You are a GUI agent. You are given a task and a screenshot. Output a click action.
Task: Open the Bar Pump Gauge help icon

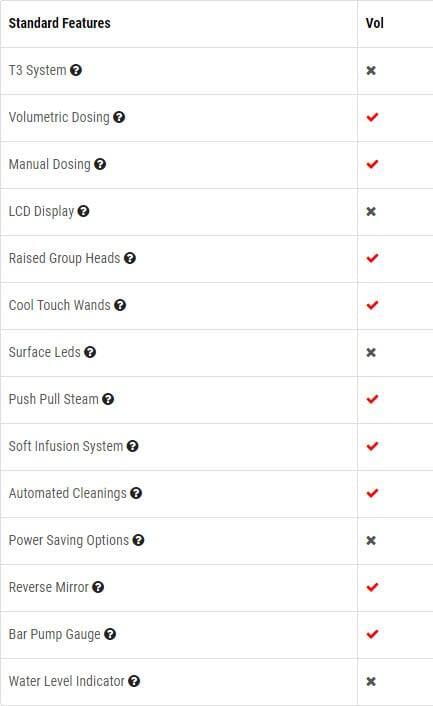pyautogui.click(x=110, y=634)
